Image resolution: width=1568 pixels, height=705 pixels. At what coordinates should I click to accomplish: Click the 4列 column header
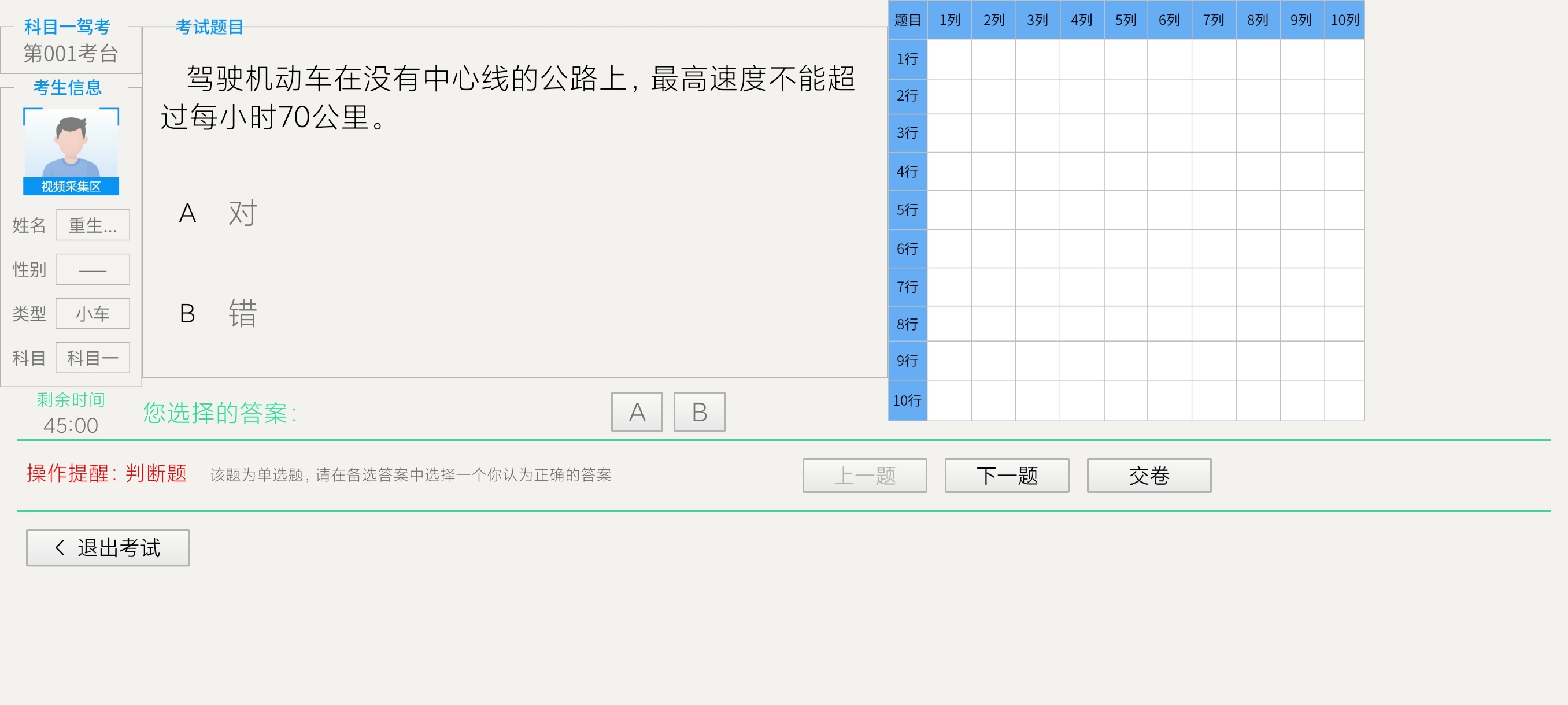1082,20
